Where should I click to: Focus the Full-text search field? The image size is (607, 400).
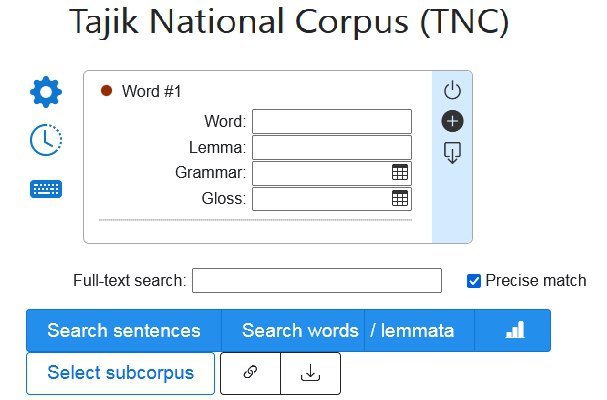(x=317, y=281)
